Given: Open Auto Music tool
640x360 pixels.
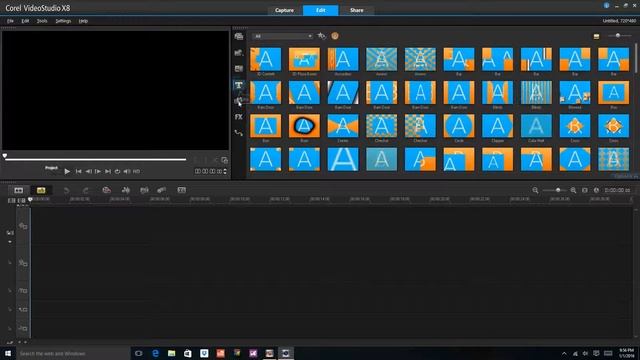Looking at the screenshot, I should (144, 190).
